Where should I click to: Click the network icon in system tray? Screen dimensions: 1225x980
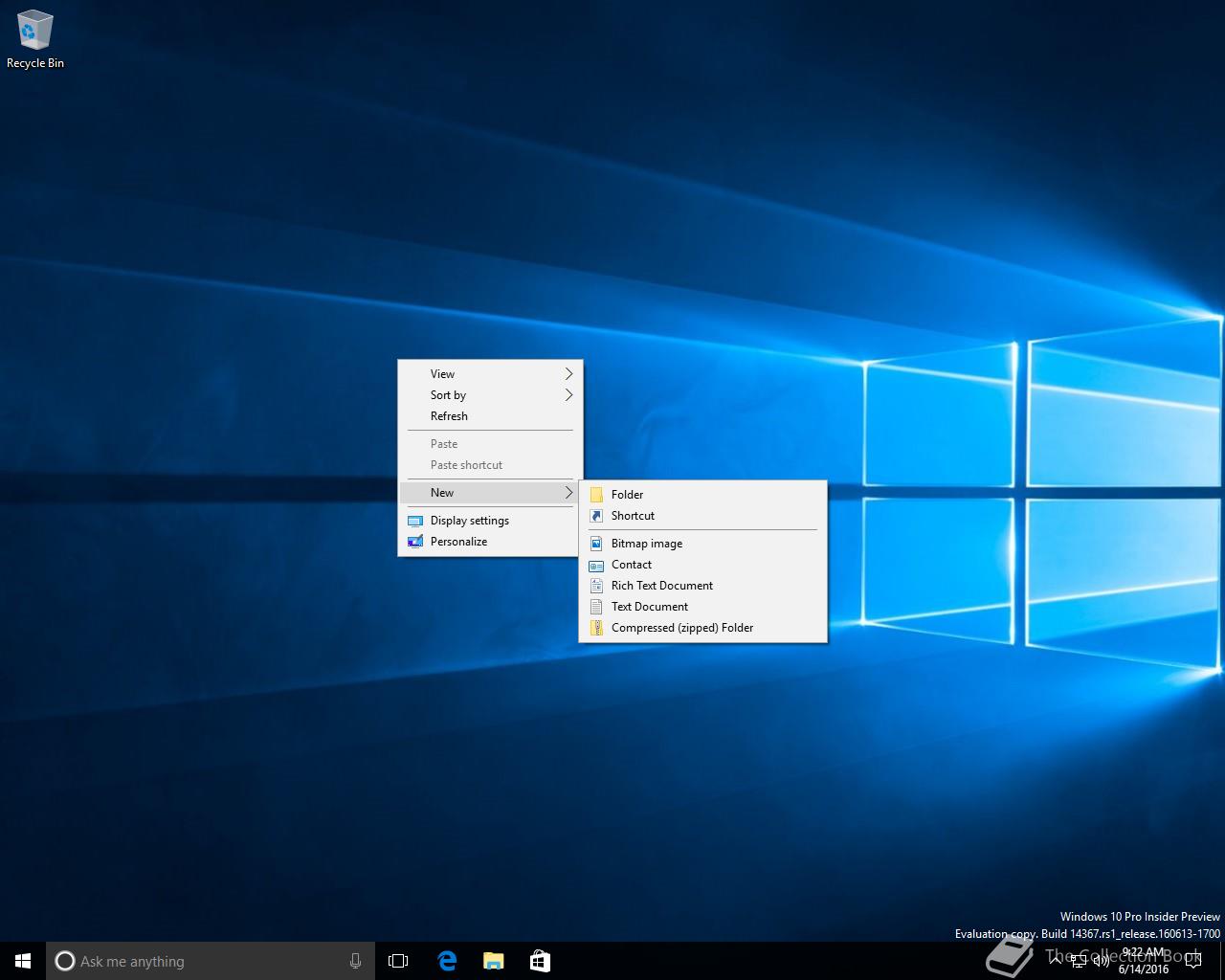(x=1079, y=962)
